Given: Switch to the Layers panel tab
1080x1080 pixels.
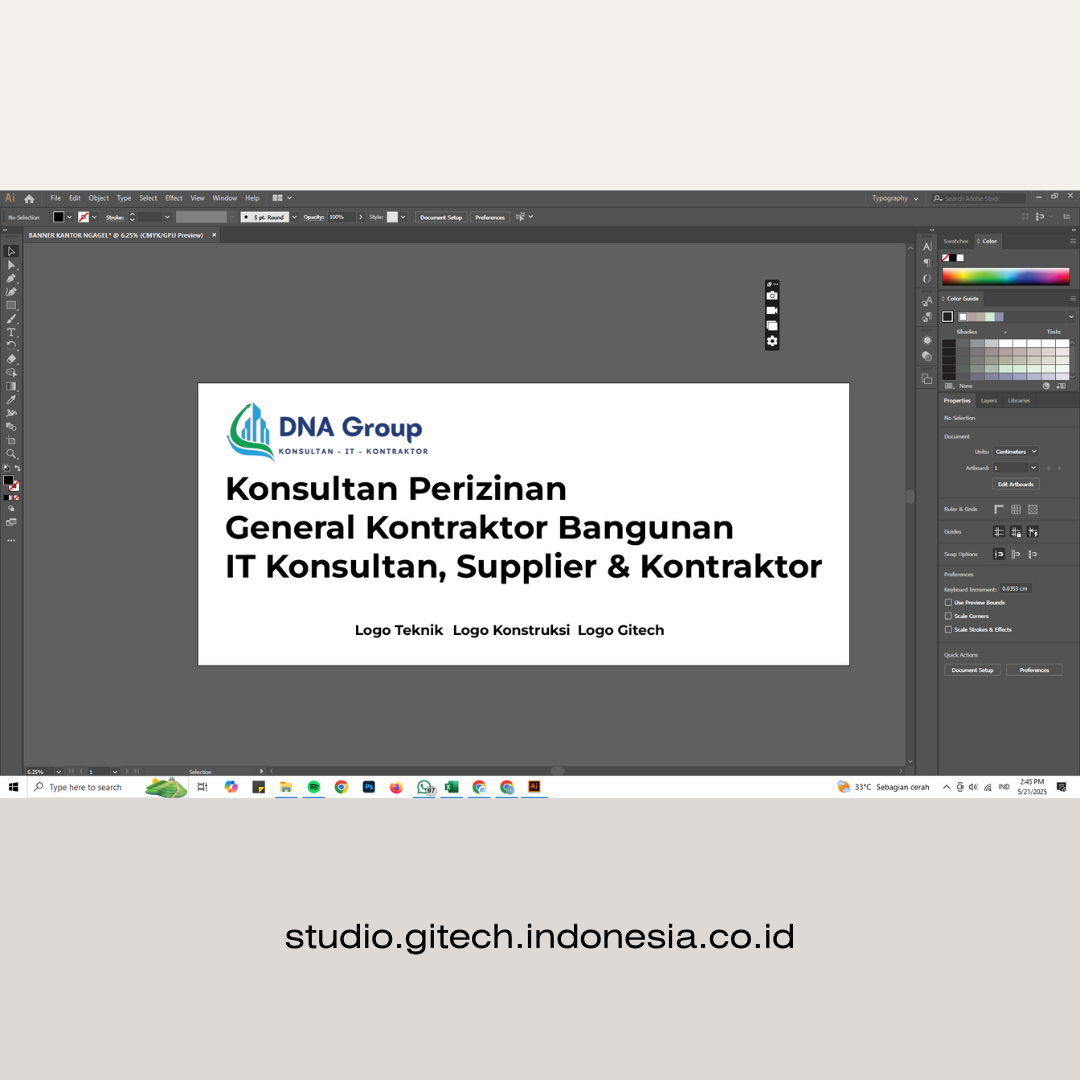Looking at the screenshot, I should click(988, 400).
